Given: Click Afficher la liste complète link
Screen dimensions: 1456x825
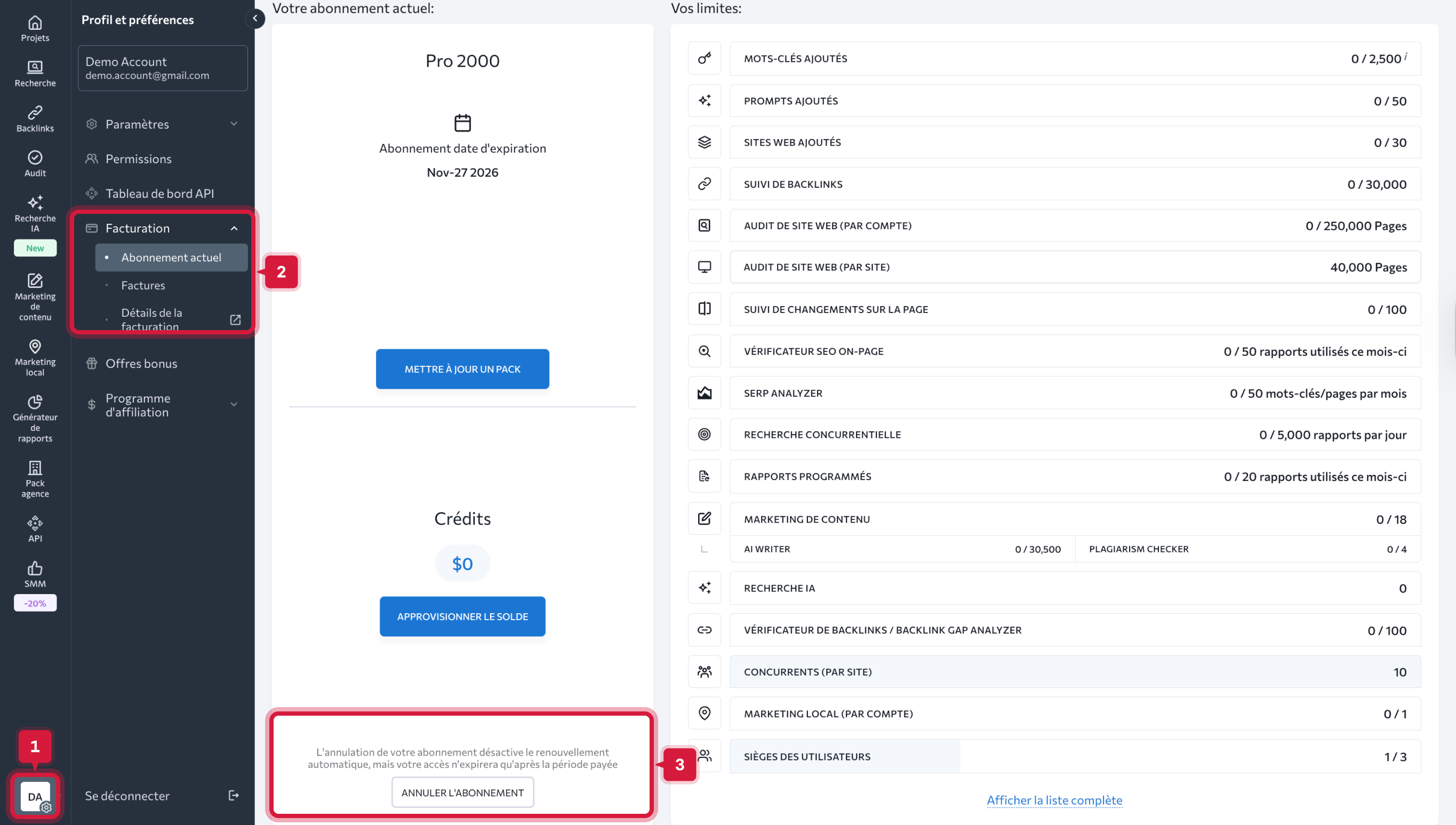Looking at the screenshot, I should coord(1054,800).
